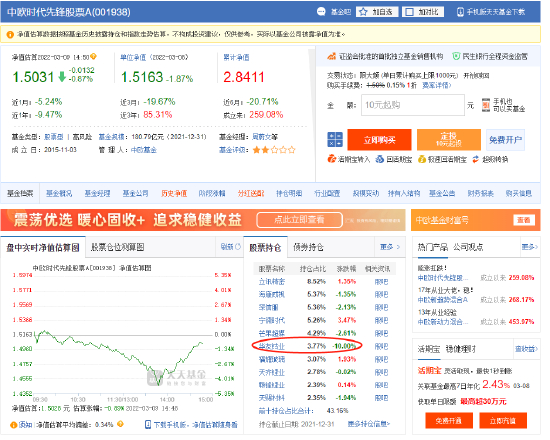
Task: Open the 中欧基金 manager link
Action: pyautogui.click(x=143, y=150)
